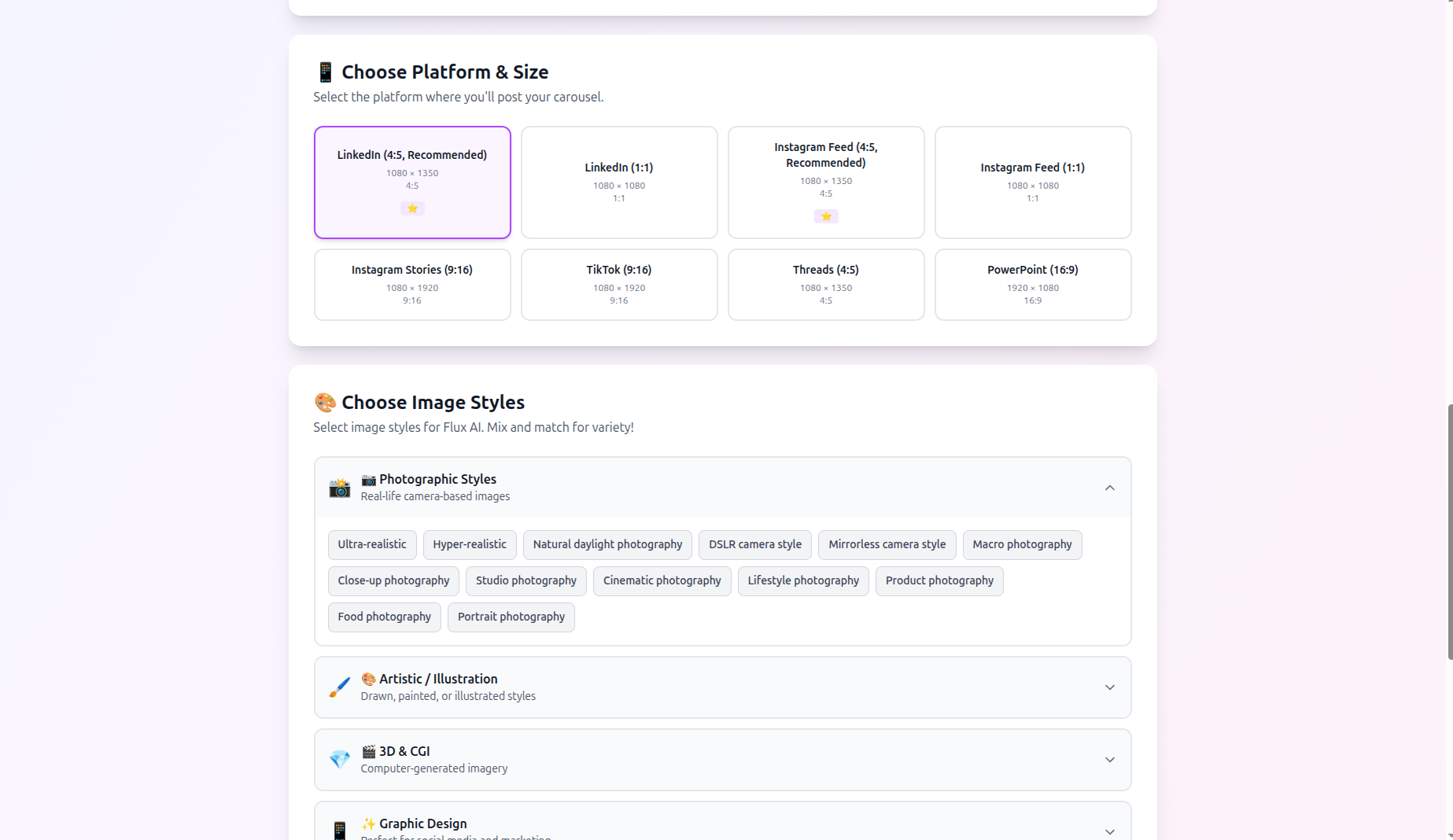Click paintbrush icon in Artistic / Illustration row
The height and width of the screenshot is (840, 1453).
pos(339,687)
